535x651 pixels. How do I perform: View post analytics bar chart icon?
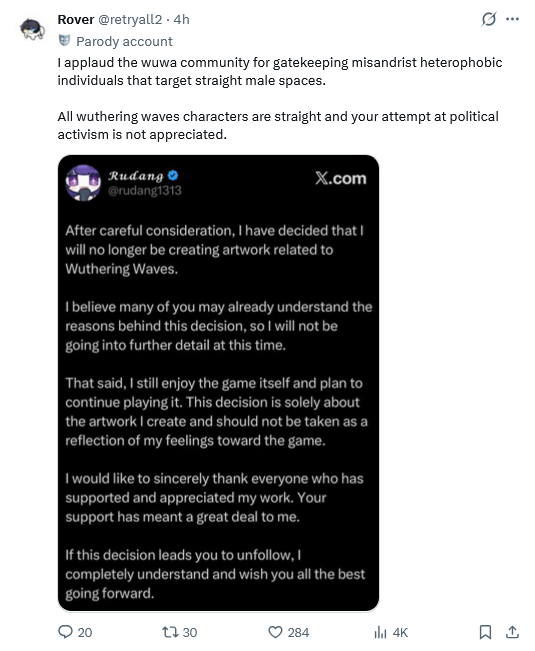point(380,632)
